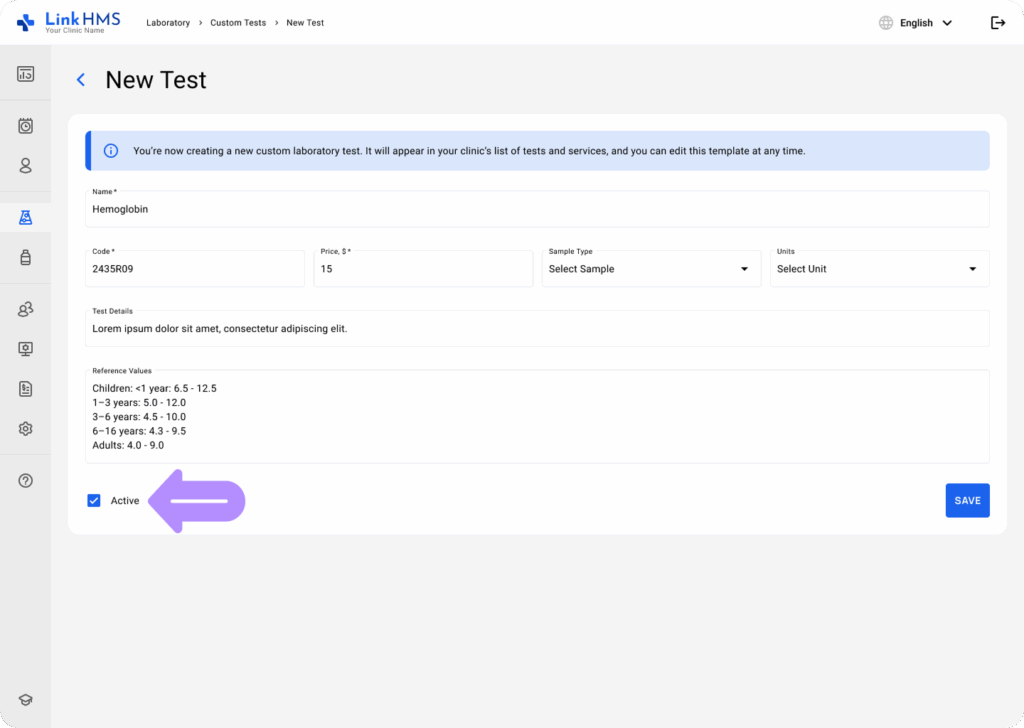Open the settings gear sidebar icon
The height and width of the screenshot is (728, 1024).
(x=25, y=429)
